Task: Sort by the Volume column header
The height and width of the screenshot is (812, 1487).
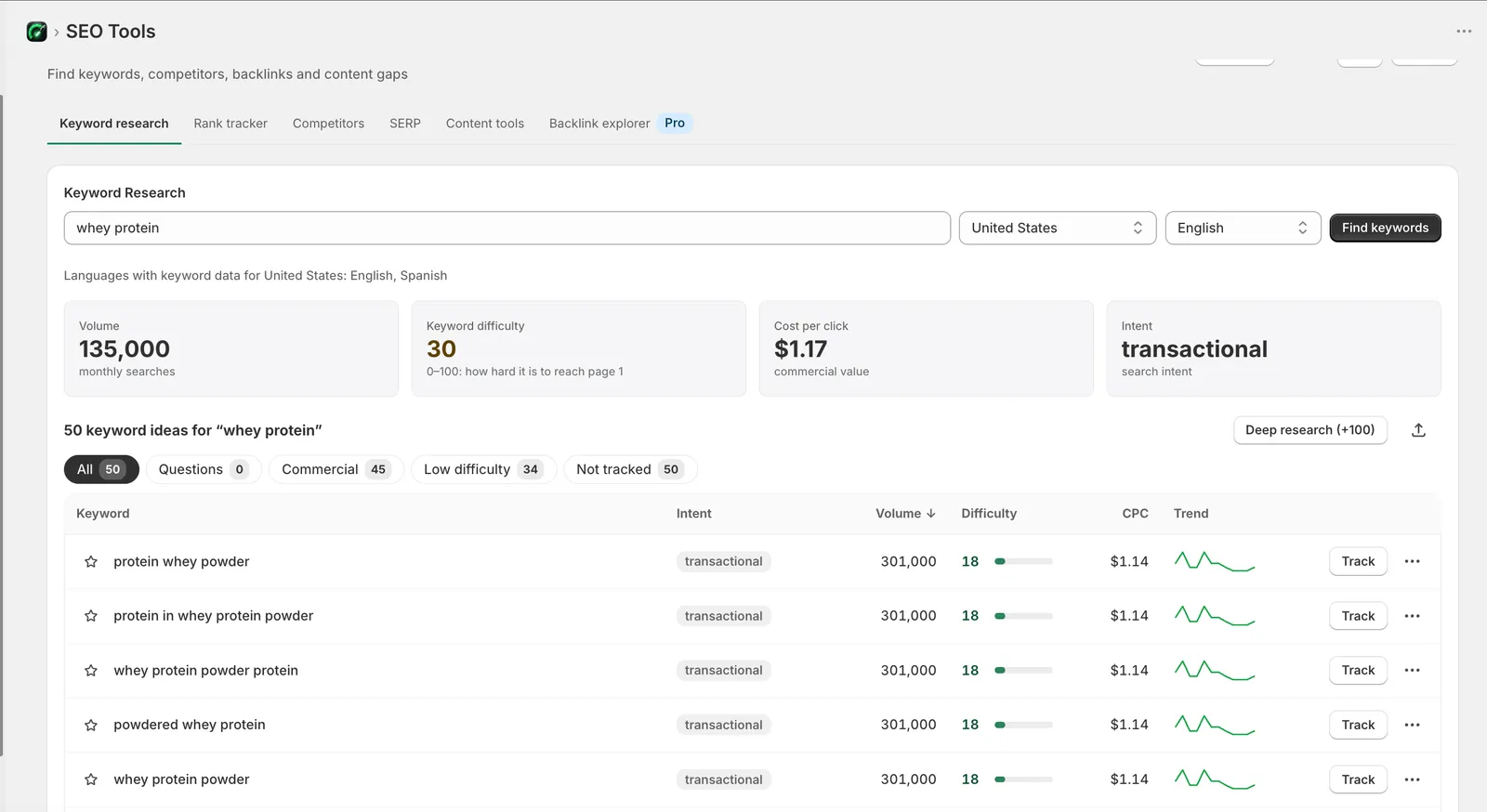Action: point(905,513)
